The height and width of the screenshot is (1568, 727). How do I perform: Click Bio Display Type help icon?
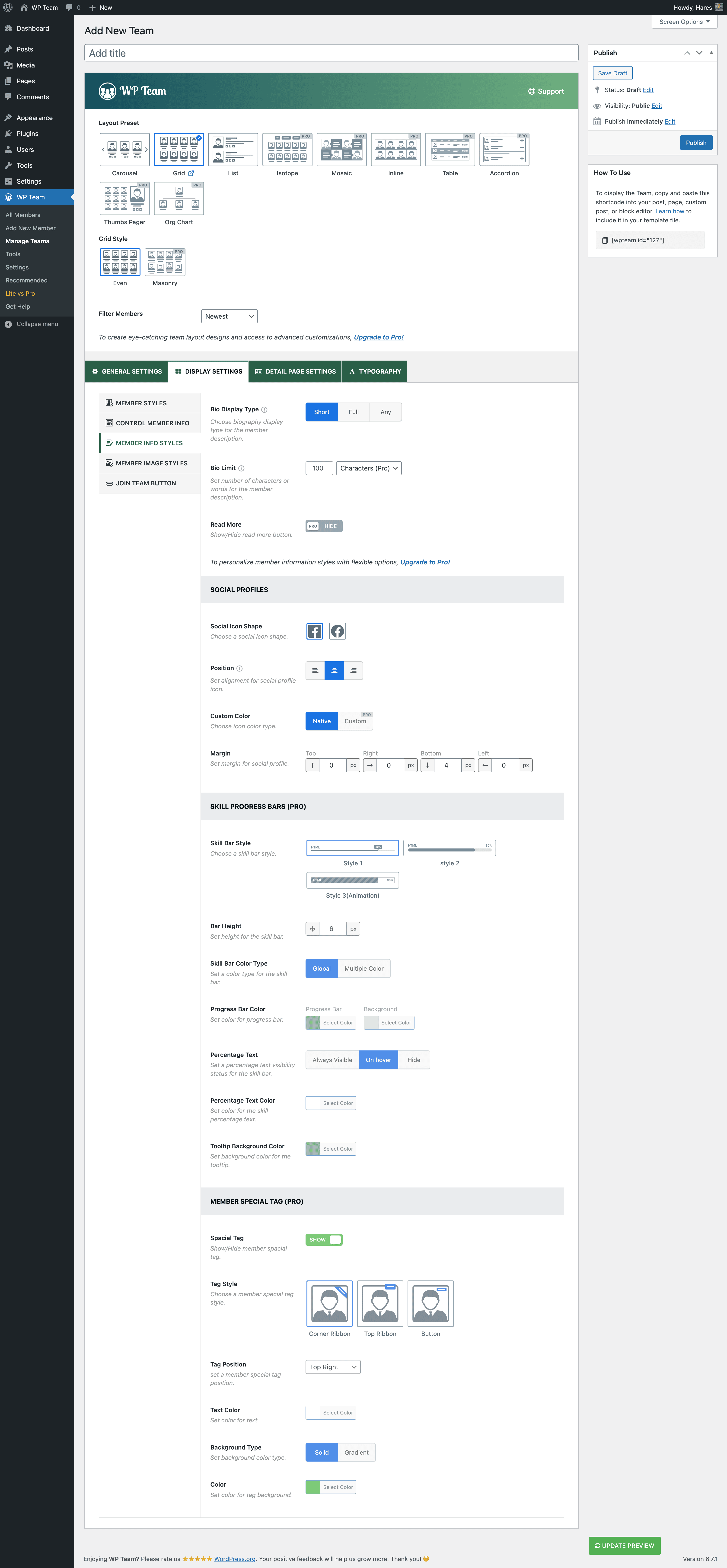[264, 410]
